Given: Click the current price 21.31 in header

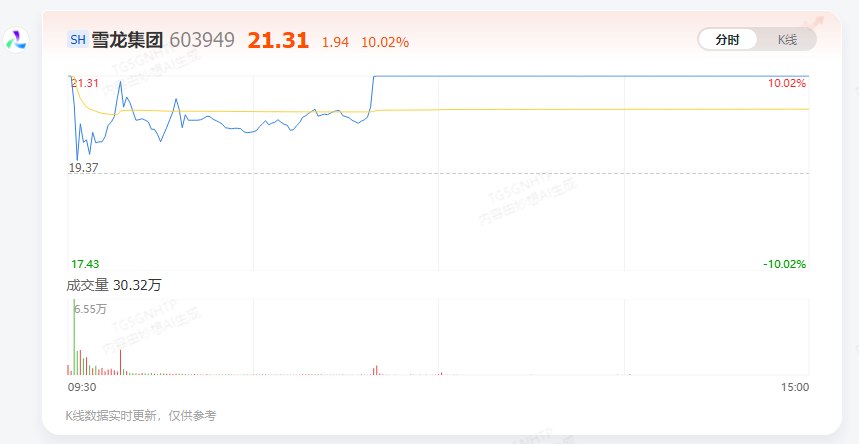Looking at the screenshot, I should pos(278,40).
